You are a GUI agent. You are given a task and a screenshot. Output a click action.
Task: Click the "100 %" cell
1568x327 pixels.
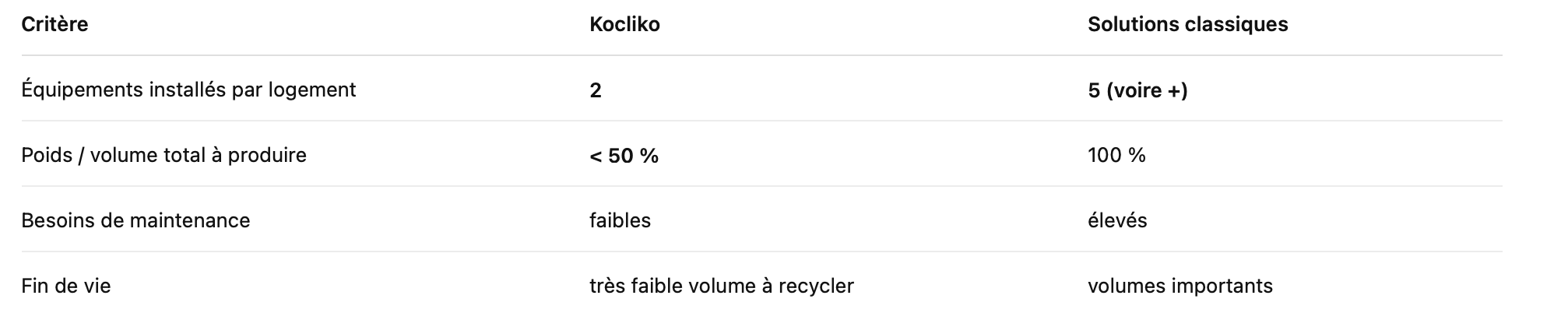coord(1116,155)
